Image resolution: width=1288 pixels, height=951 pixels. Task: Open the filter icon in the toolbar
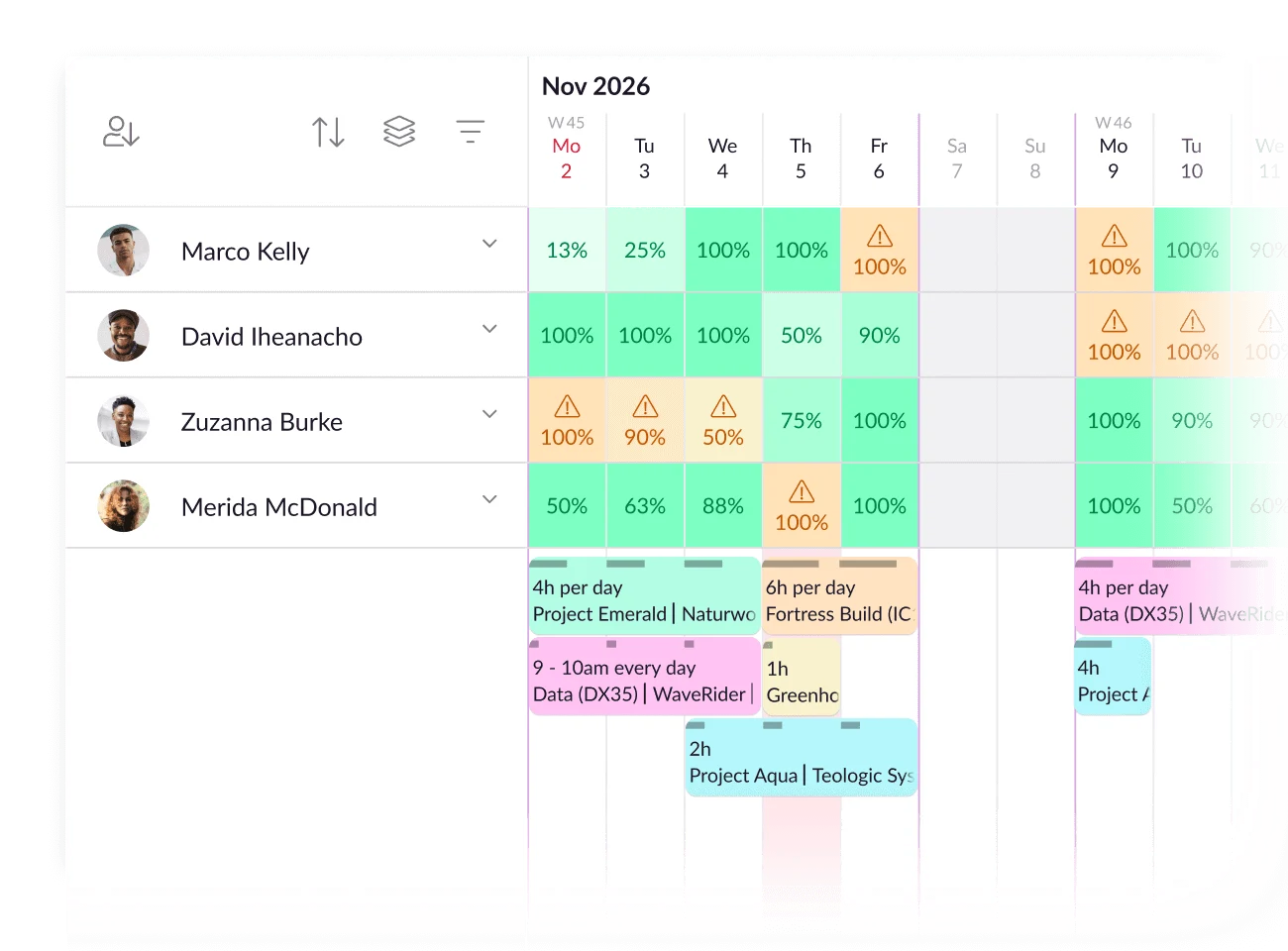[470, 131]
